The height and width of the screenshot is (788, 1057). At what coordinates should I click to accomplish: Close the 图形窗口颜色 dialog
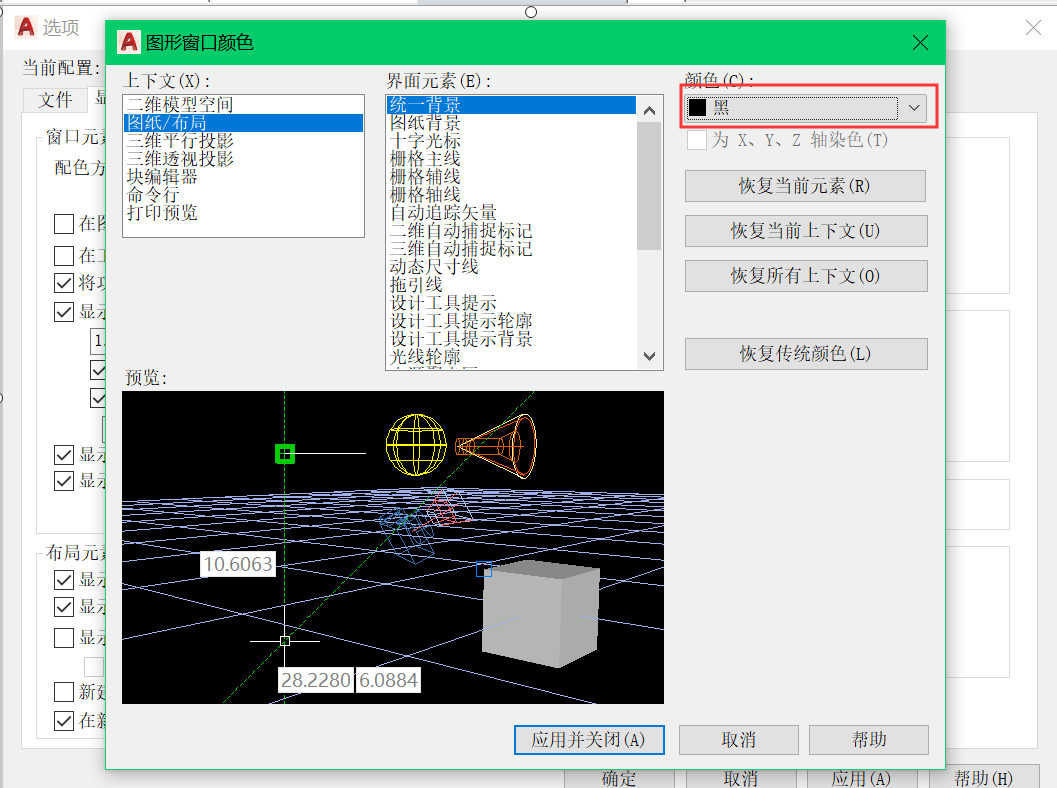pyautogui.click(x=920, y=42)
